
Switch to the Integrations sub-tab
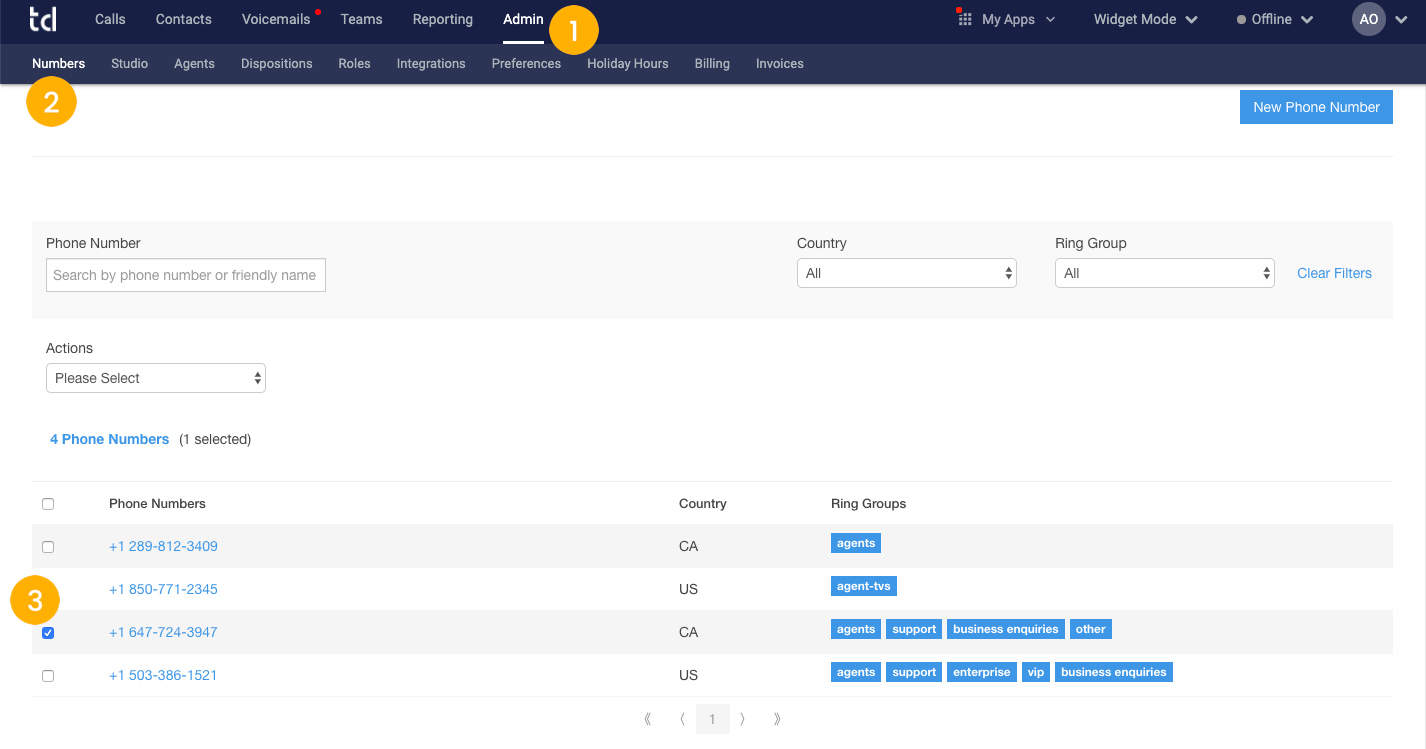click(x=431, y=63)
